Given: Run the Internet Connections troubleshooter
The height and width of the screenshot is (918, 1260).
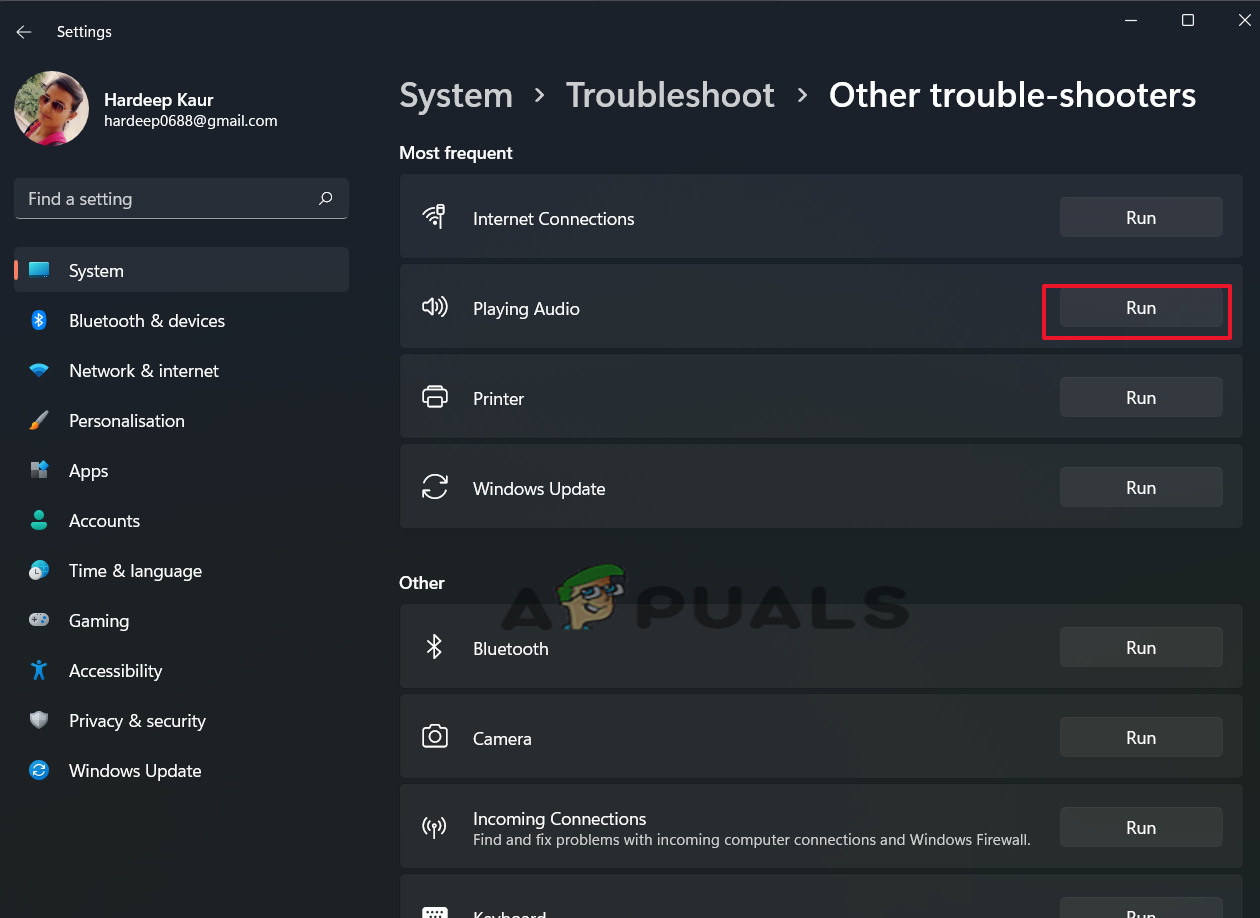Looking at the screenshot, I should pos(1140,218).
